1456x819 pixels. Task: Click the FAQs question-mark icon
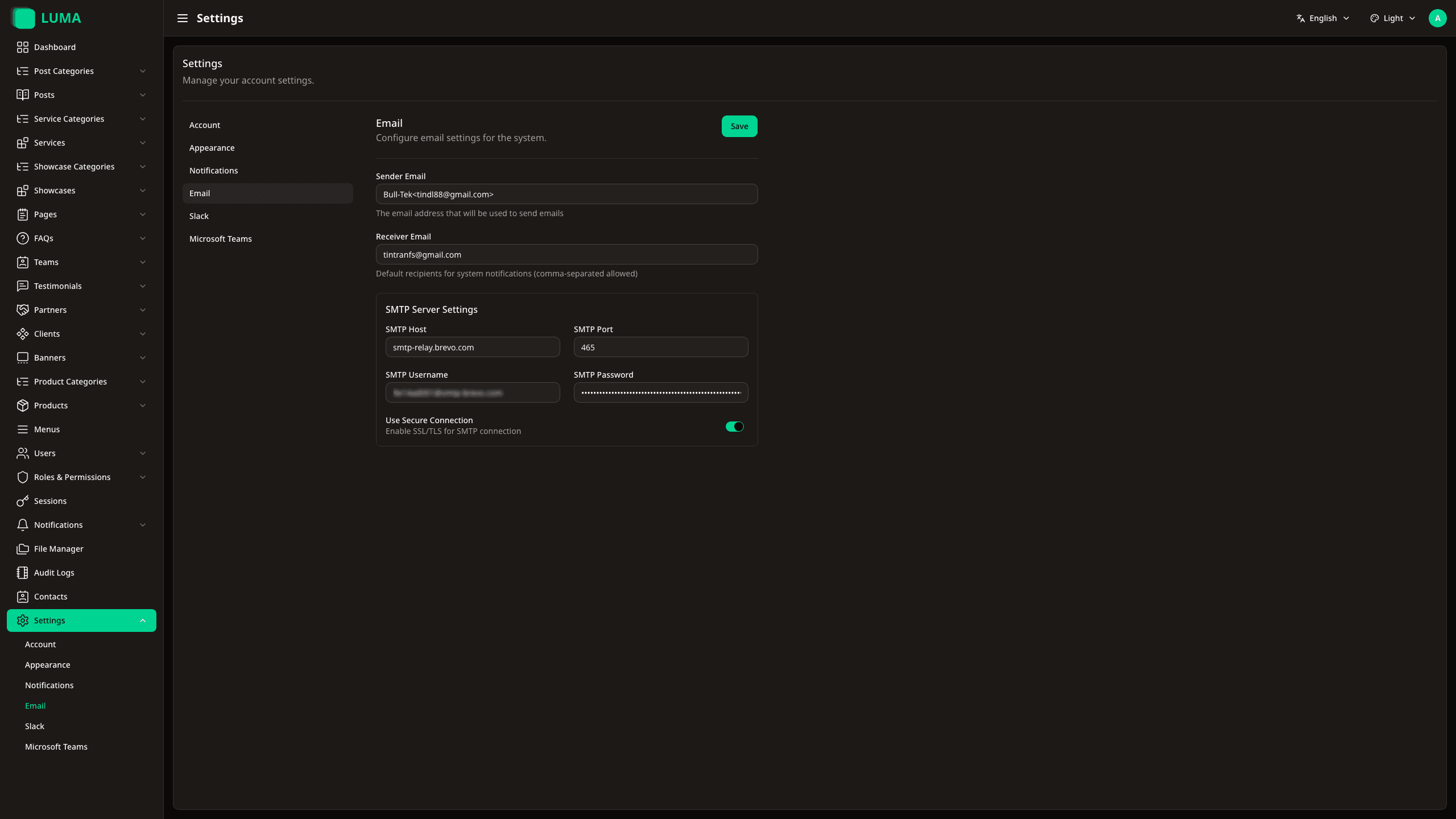(23, 238)
